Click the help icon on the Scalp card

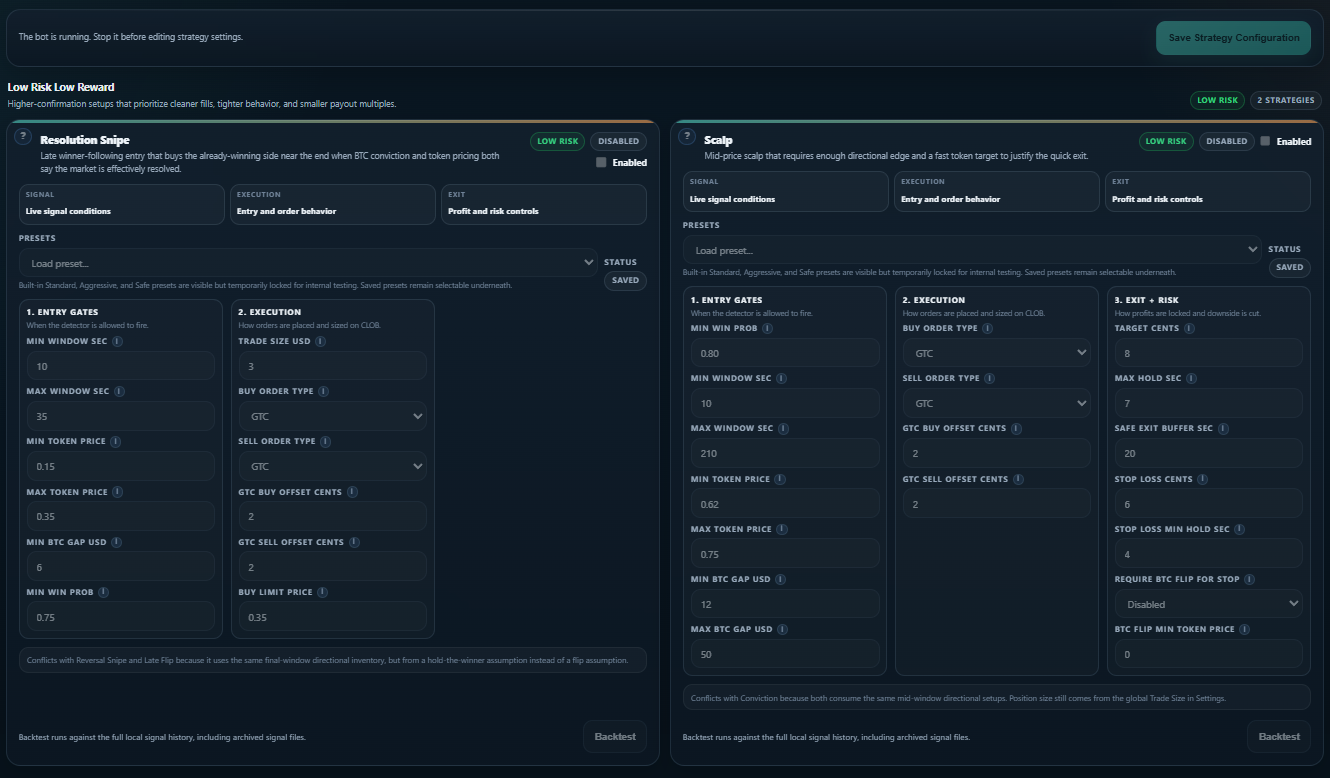click(x=687, y=135)
